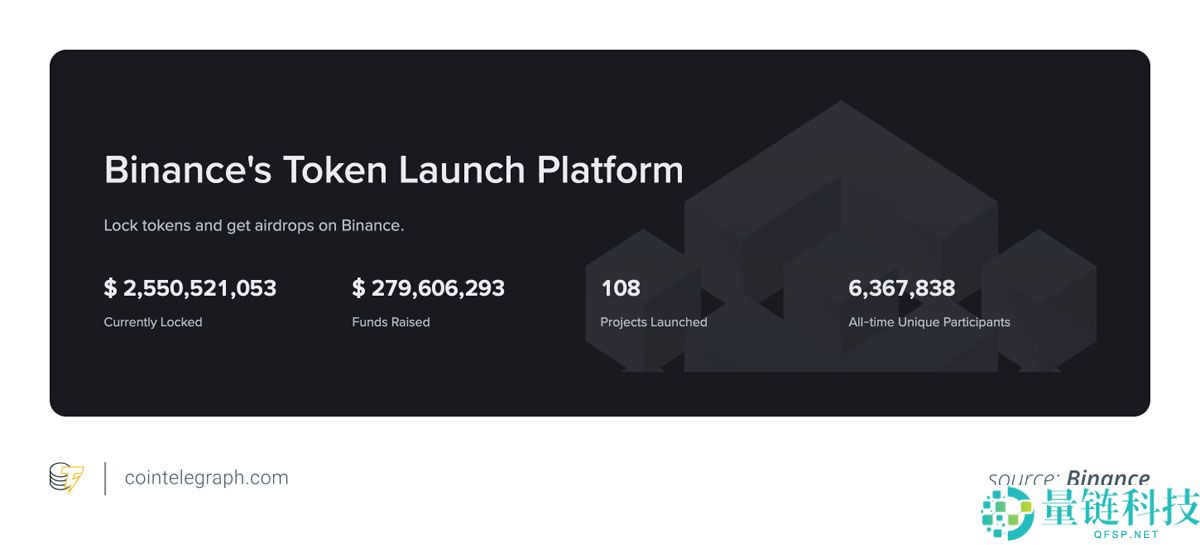Click the green pixelated watermark logo
The height and width of the screenshot is (545, 1200).
(1007, 515)
